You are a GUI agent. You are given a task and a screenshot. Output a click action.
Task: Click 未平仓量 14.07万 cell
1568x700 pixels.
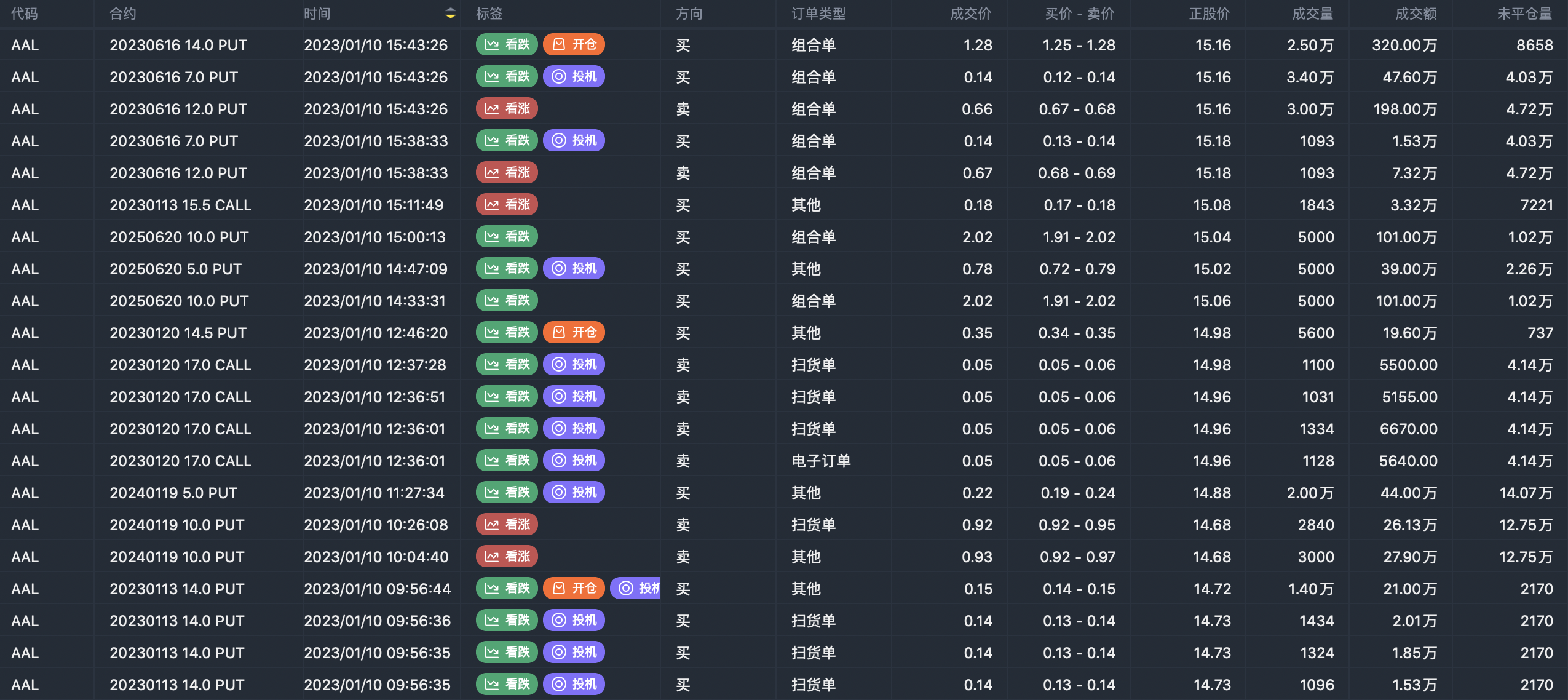coord(1526,493)
